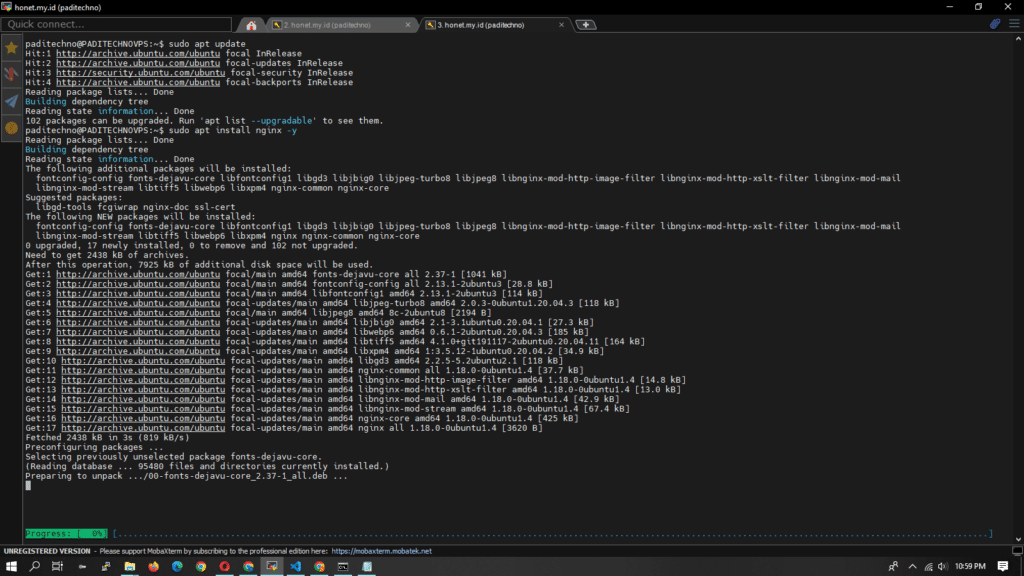Open a new session tab with plus button
The width and height of the screenshot is (1024, 576).
[585, 24]
